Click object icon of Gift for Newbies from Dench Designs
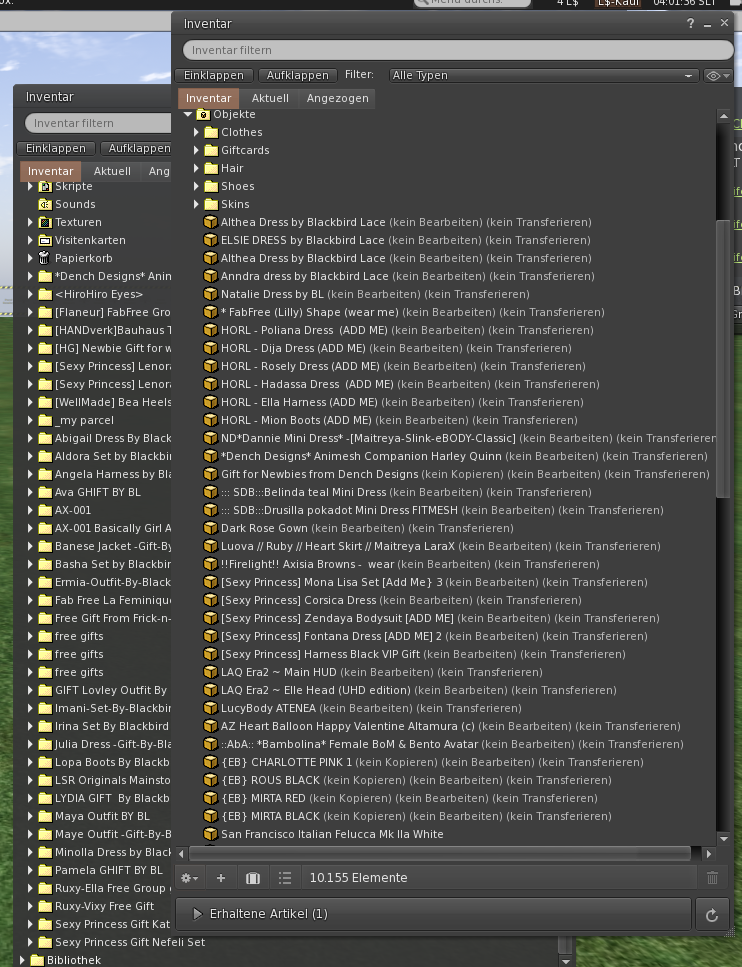 210,474
